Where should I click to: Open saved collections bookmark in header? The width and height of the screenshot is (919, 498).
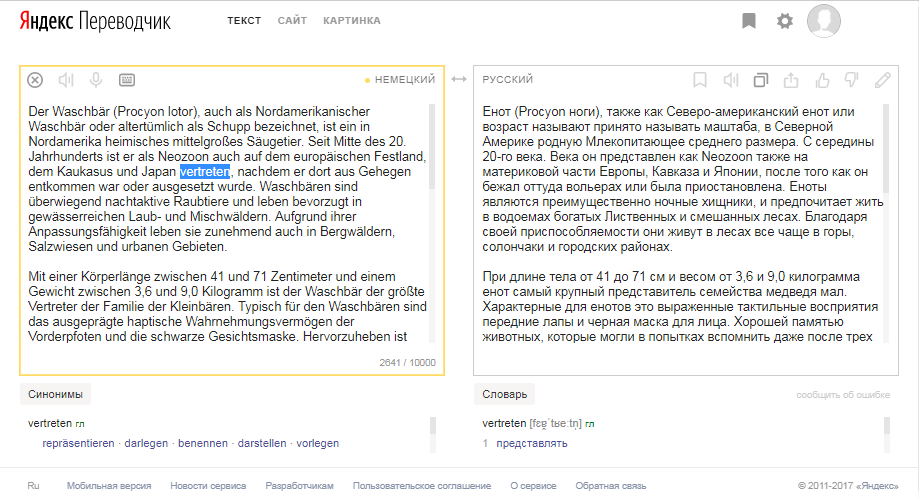(748, 21)
